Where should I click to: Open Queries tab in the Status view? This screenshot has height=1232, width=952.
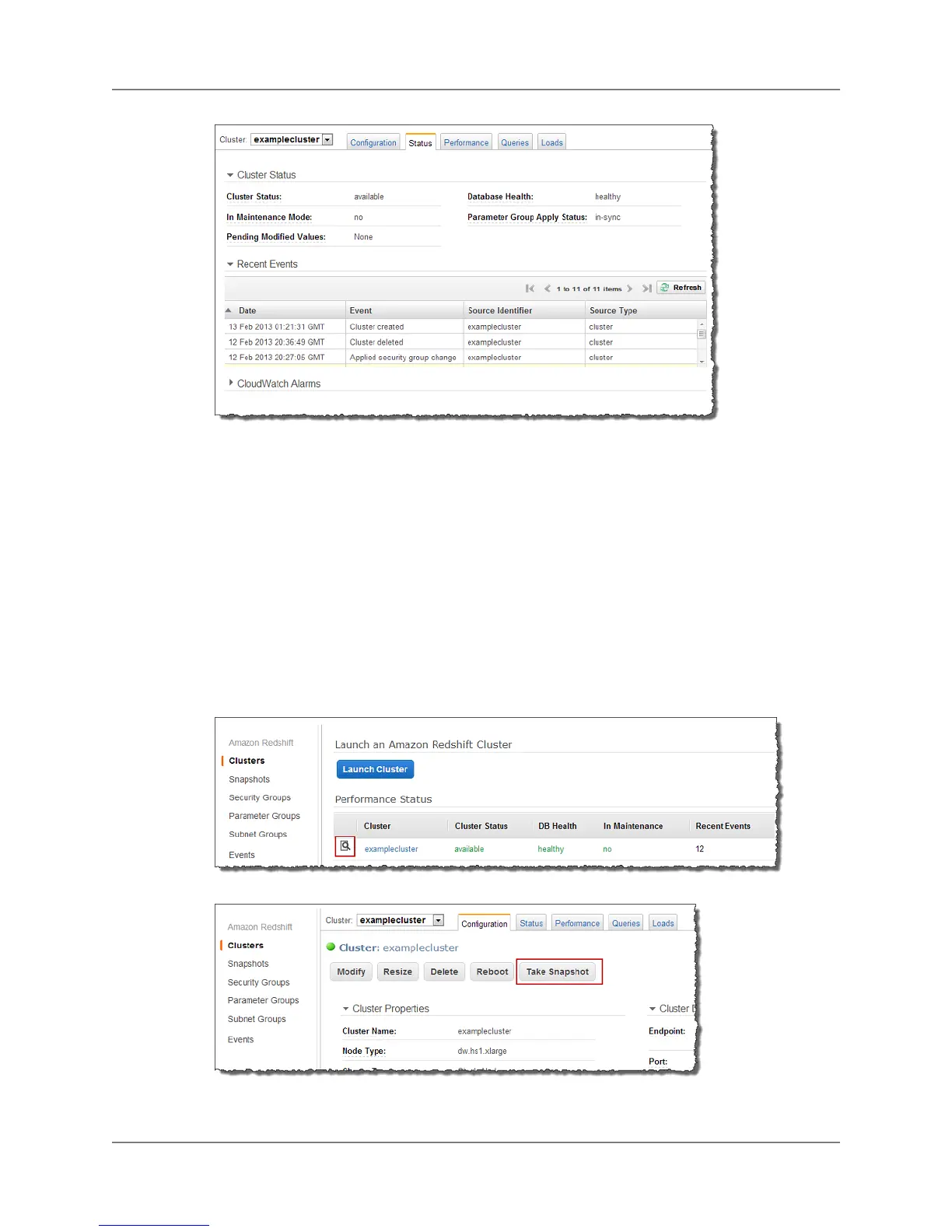(515, 142)
